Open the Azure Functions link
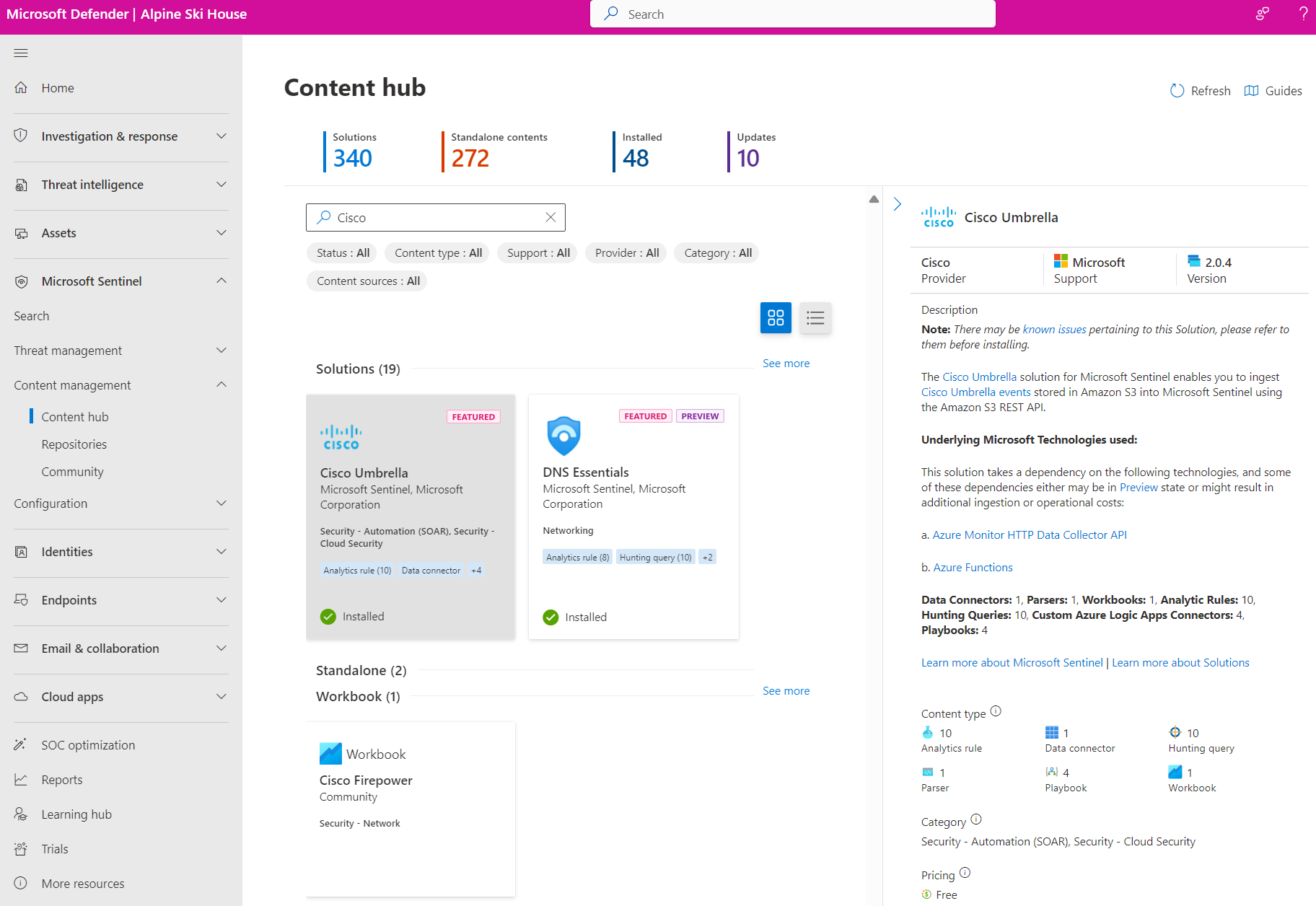Screen dimensions: 1316x906 pyautogui.click(x=973, y=568)
